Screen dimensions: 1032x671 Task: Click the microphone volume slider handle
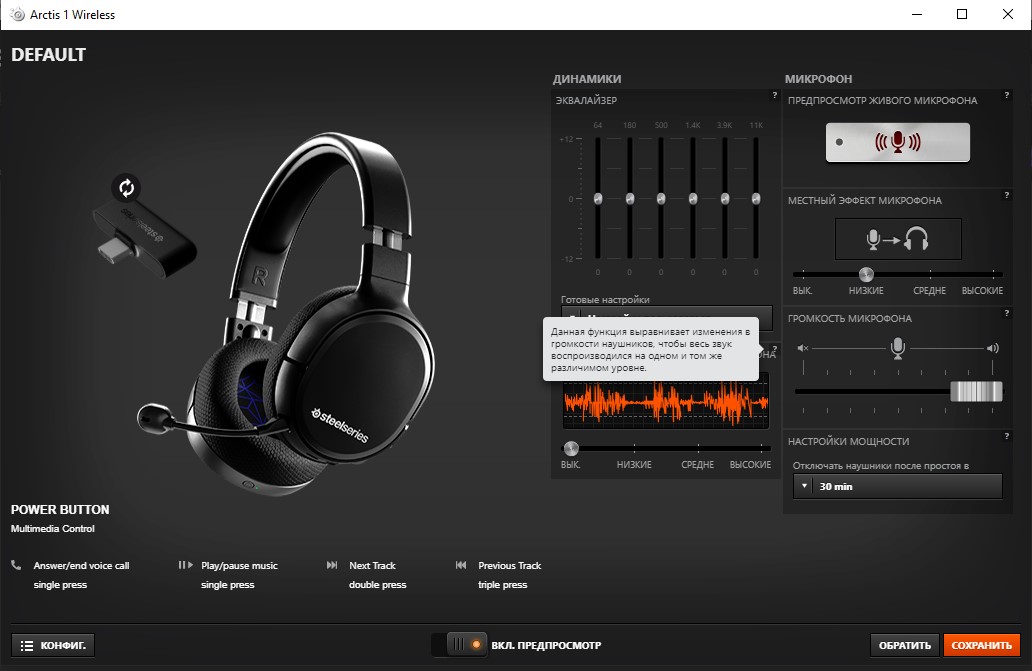coord(976,391)
